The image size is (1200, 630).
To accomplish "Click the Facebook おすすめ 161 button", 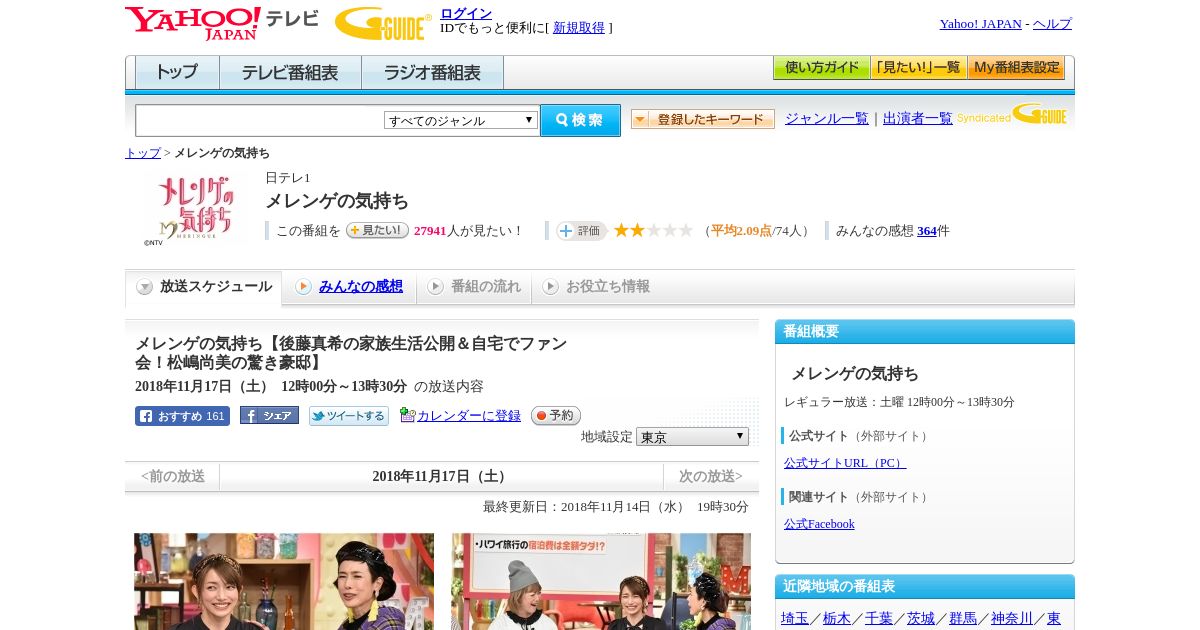I will pyautogui.click(x=182, y=416).
